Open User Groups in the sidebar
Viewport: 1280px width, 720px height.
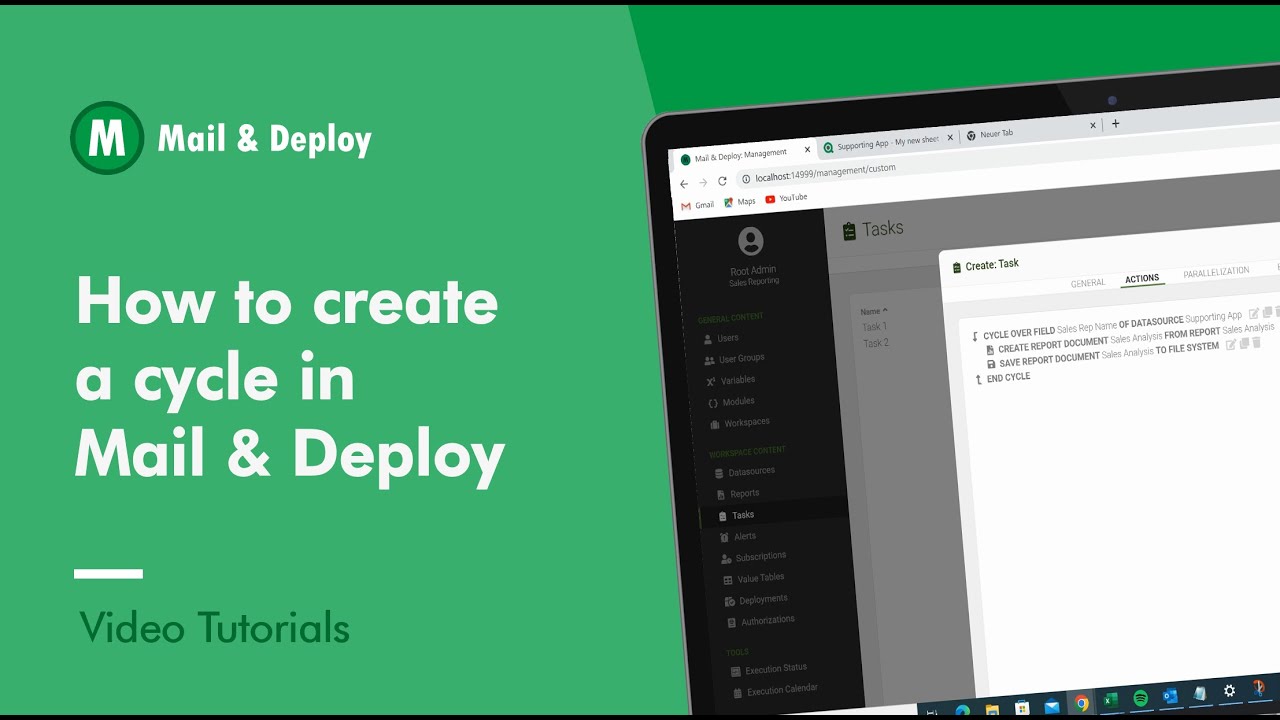[x=734, y=358]
